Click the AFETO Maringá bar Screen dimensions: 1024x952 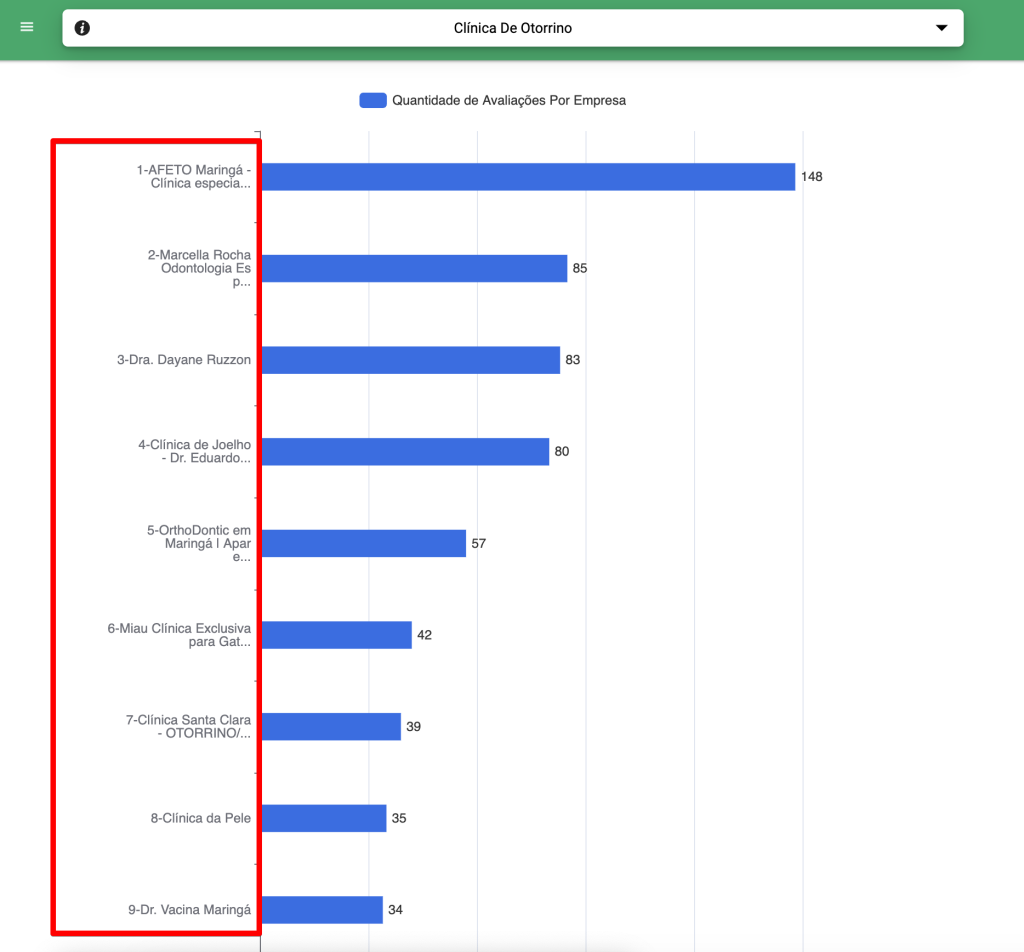pyautogui.click(x=528, y=177)
